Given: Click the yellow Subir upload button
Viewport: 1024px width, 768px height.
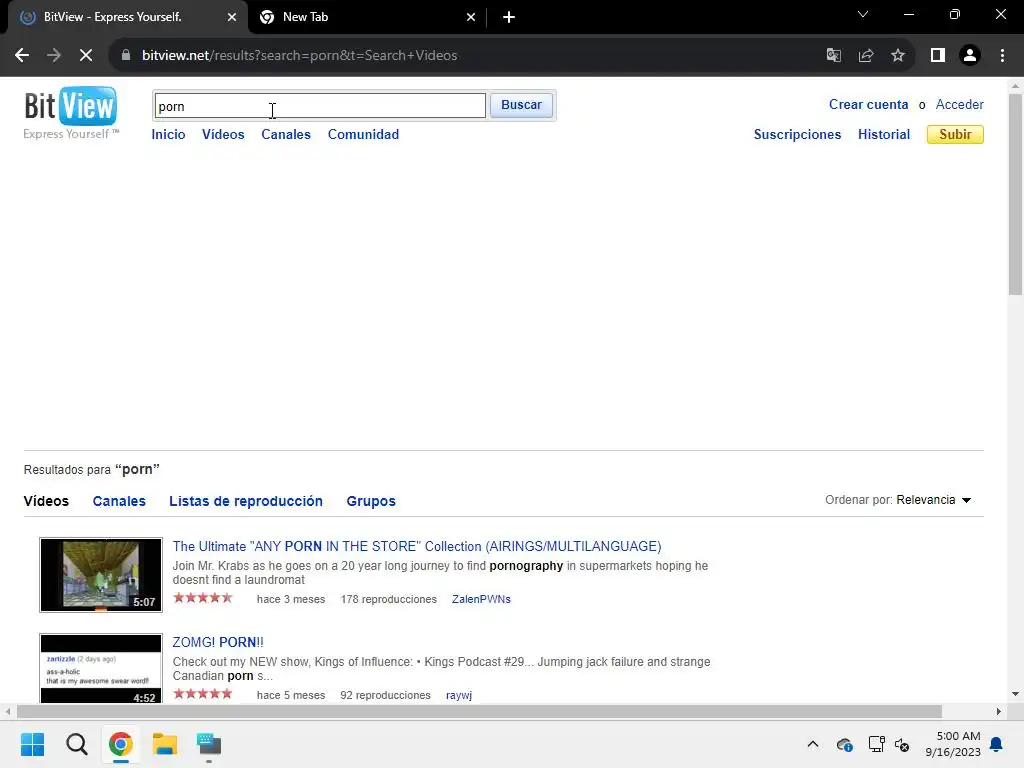Looking at the screenshot, I should [x=955, y=135].
